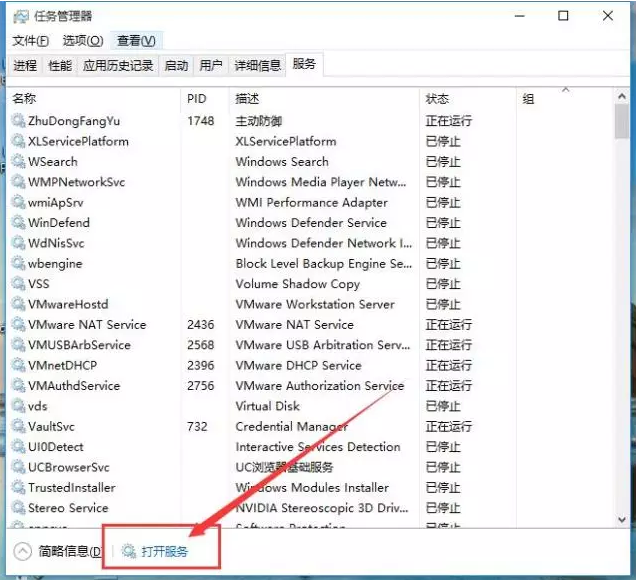Click the service icon next to WSearch
Screen dimensions: 636x580
click(18, 161)
